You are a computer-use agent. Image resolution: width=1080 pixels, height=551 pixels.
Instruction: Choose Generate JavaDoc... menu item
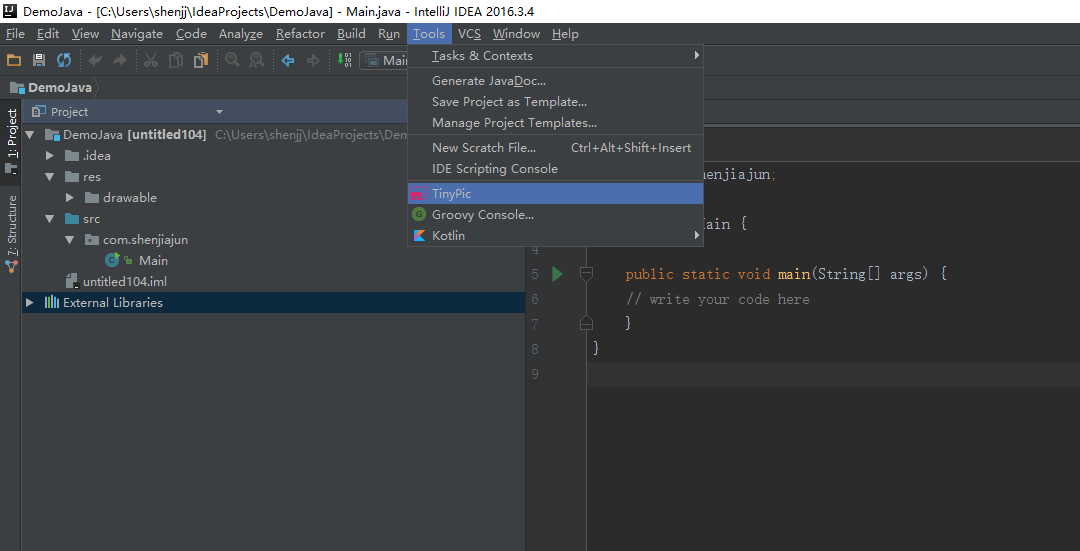[555, 81]
